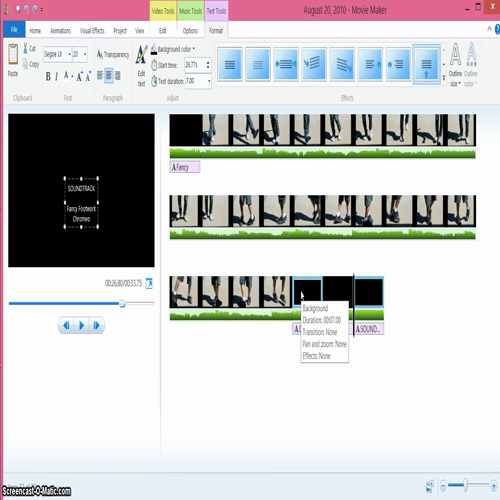Click the time scale zoom slider thumb
The image size is (500, 500).
click(x=465, y=485)
